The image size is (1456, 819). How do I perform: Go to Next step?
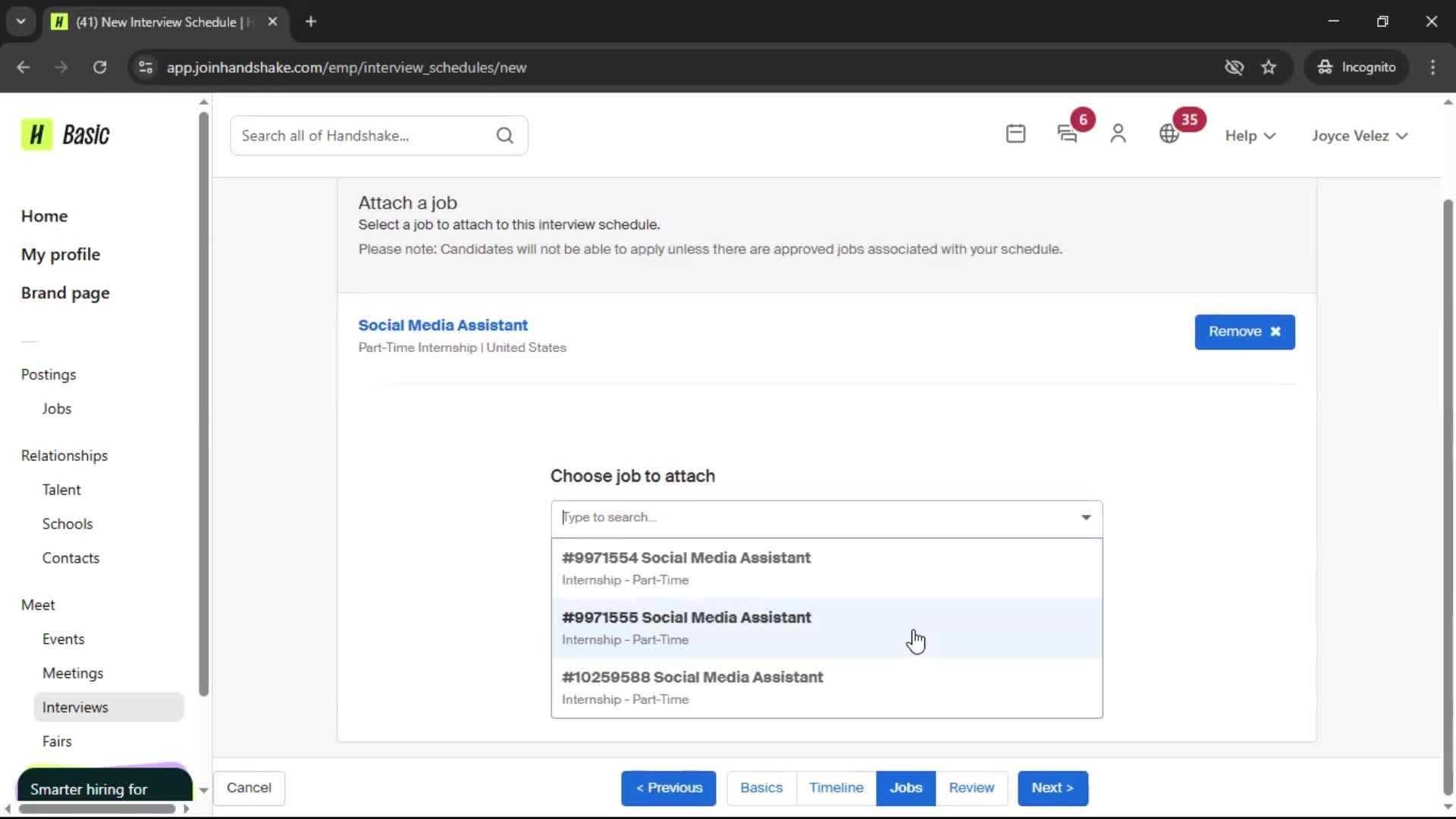tap(1053, 788)
